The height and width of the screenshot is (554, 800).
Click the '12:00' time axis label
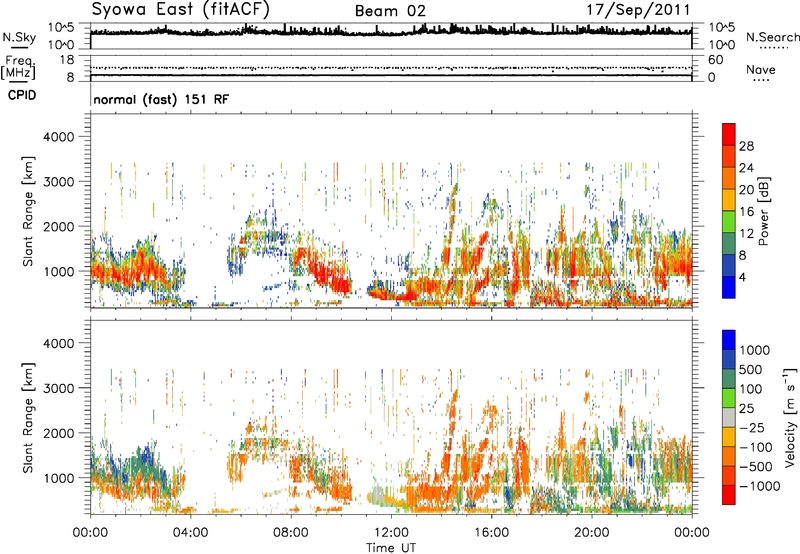(391, 533)
